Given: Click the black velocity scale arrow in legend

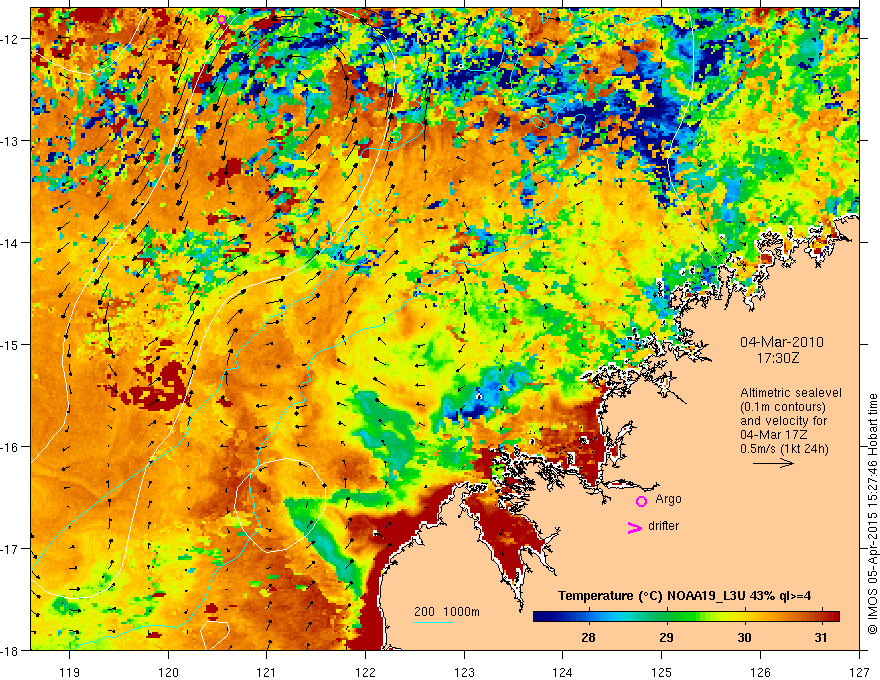Looking at the screenshot, I should [x=773, y=463].
